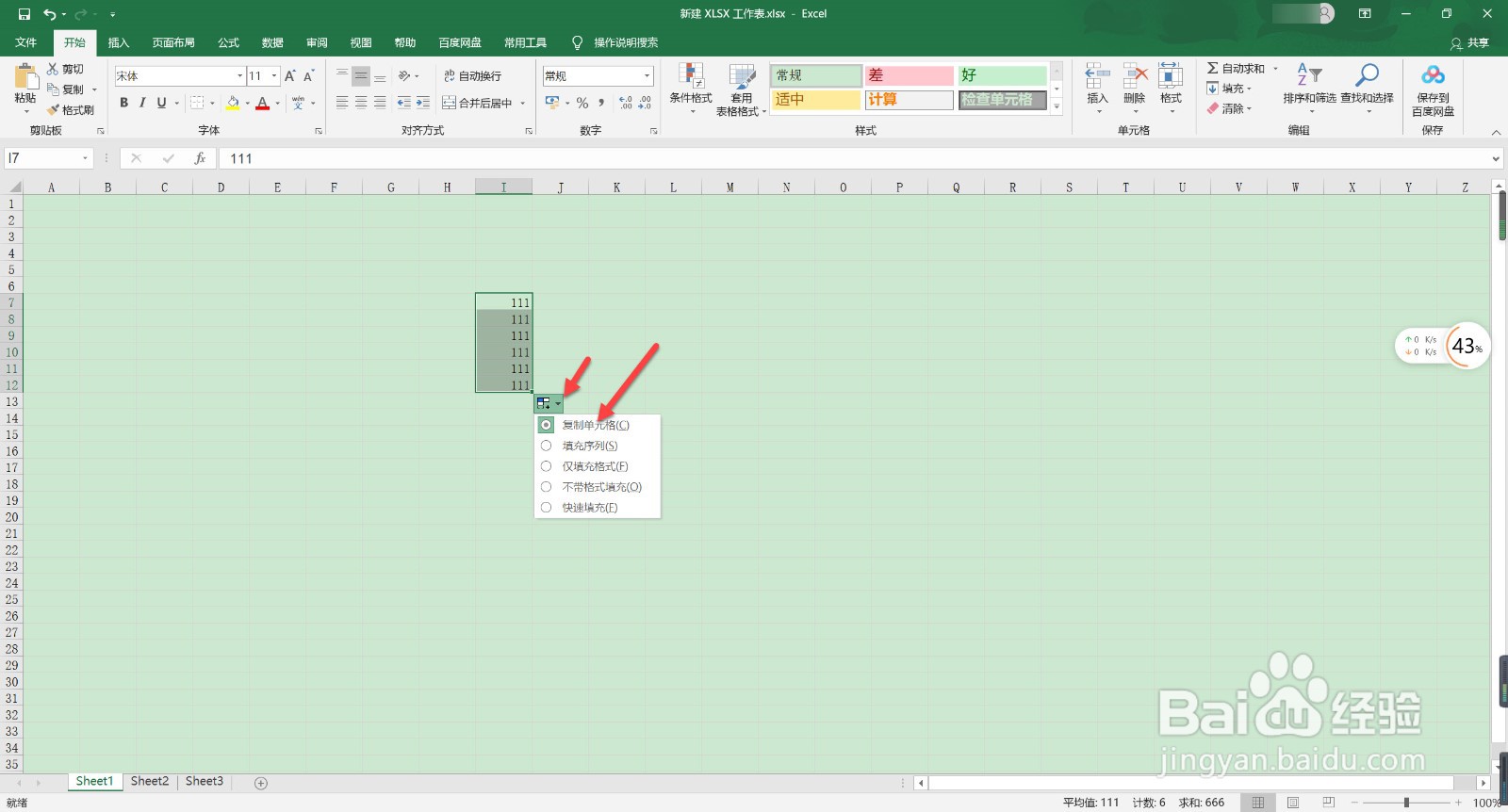Image resolution: width=1508 pixels, height=812 pixels.
Task: Open the font name dropdown
Action: tap(239, 76)
